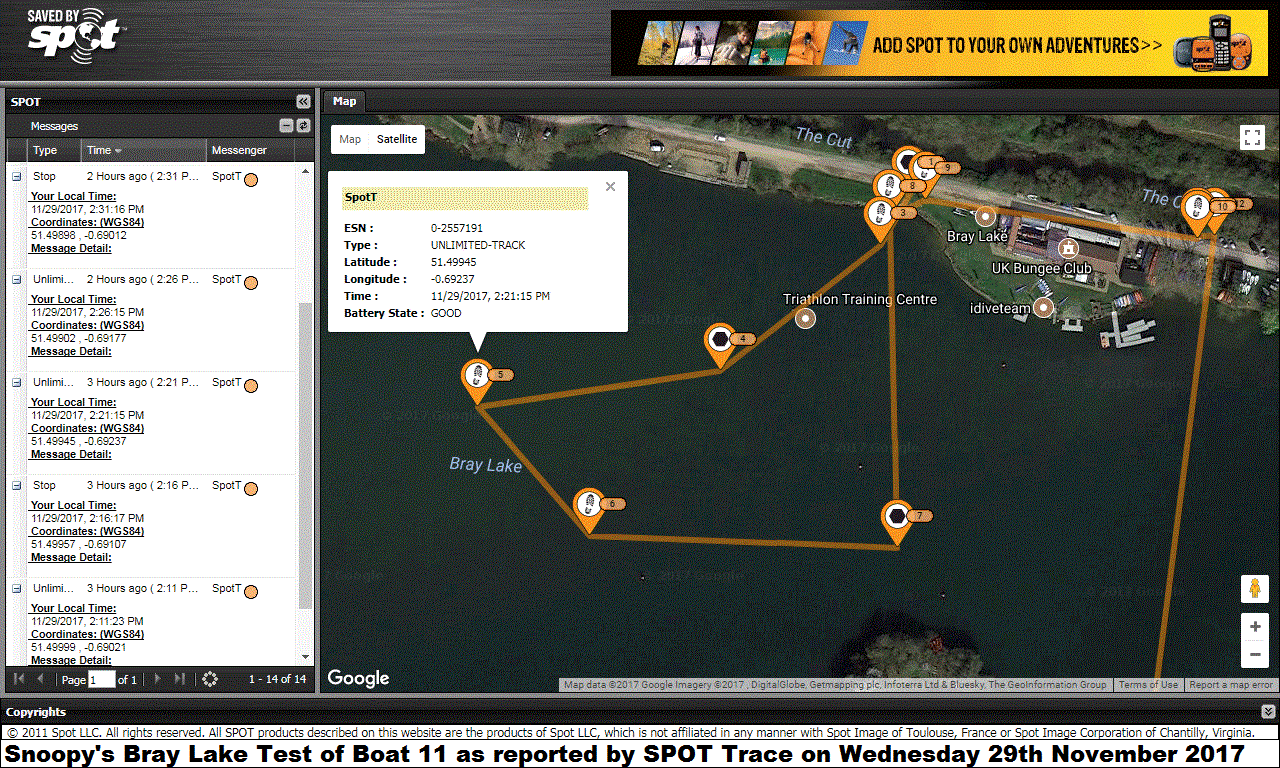Click the page number input field
1280x768 pixels.
coord(102,680)
